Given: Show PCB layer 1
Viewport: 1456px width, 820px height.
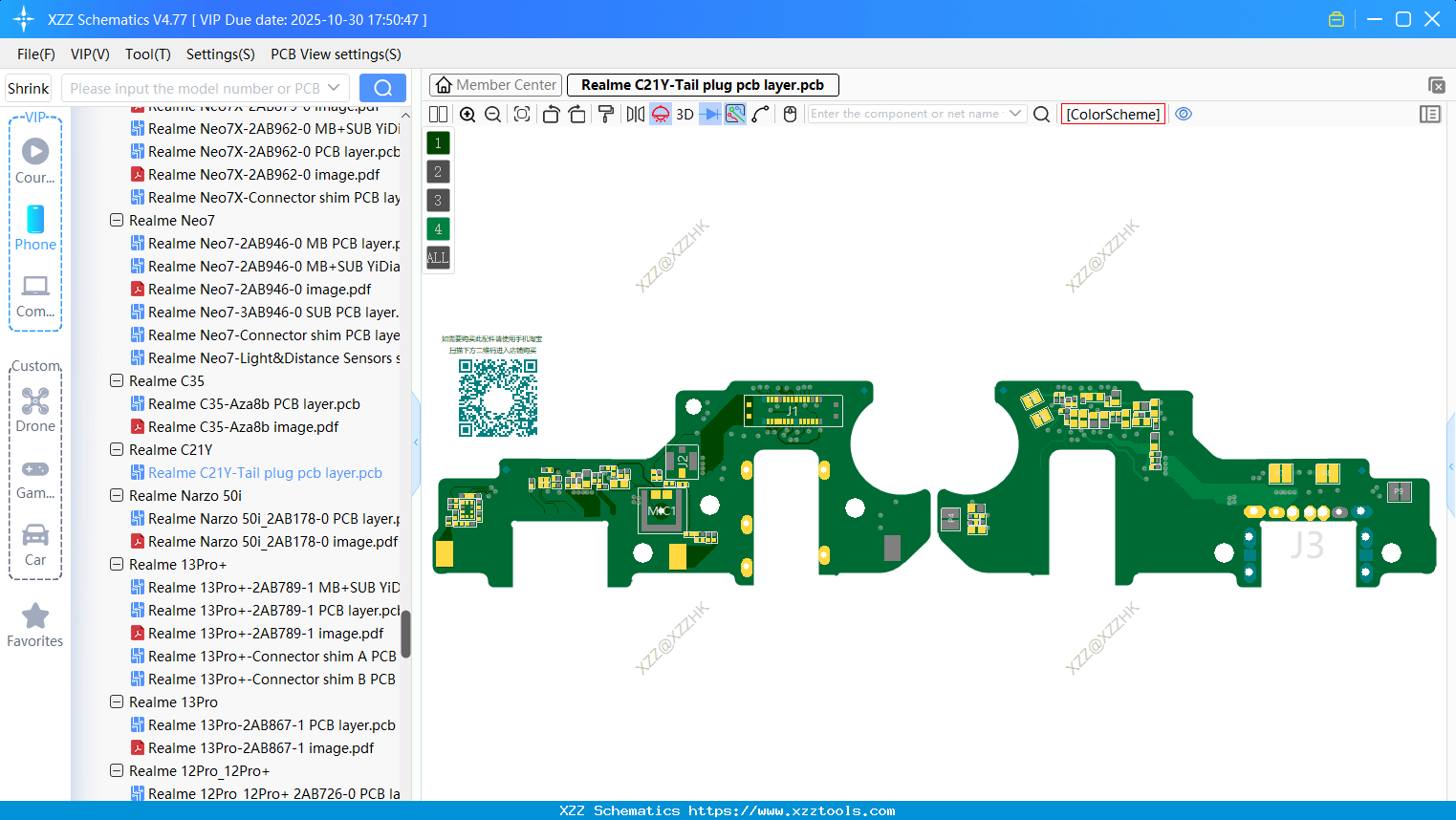Looking at the screenshot, I should click(x=438, y=143).
